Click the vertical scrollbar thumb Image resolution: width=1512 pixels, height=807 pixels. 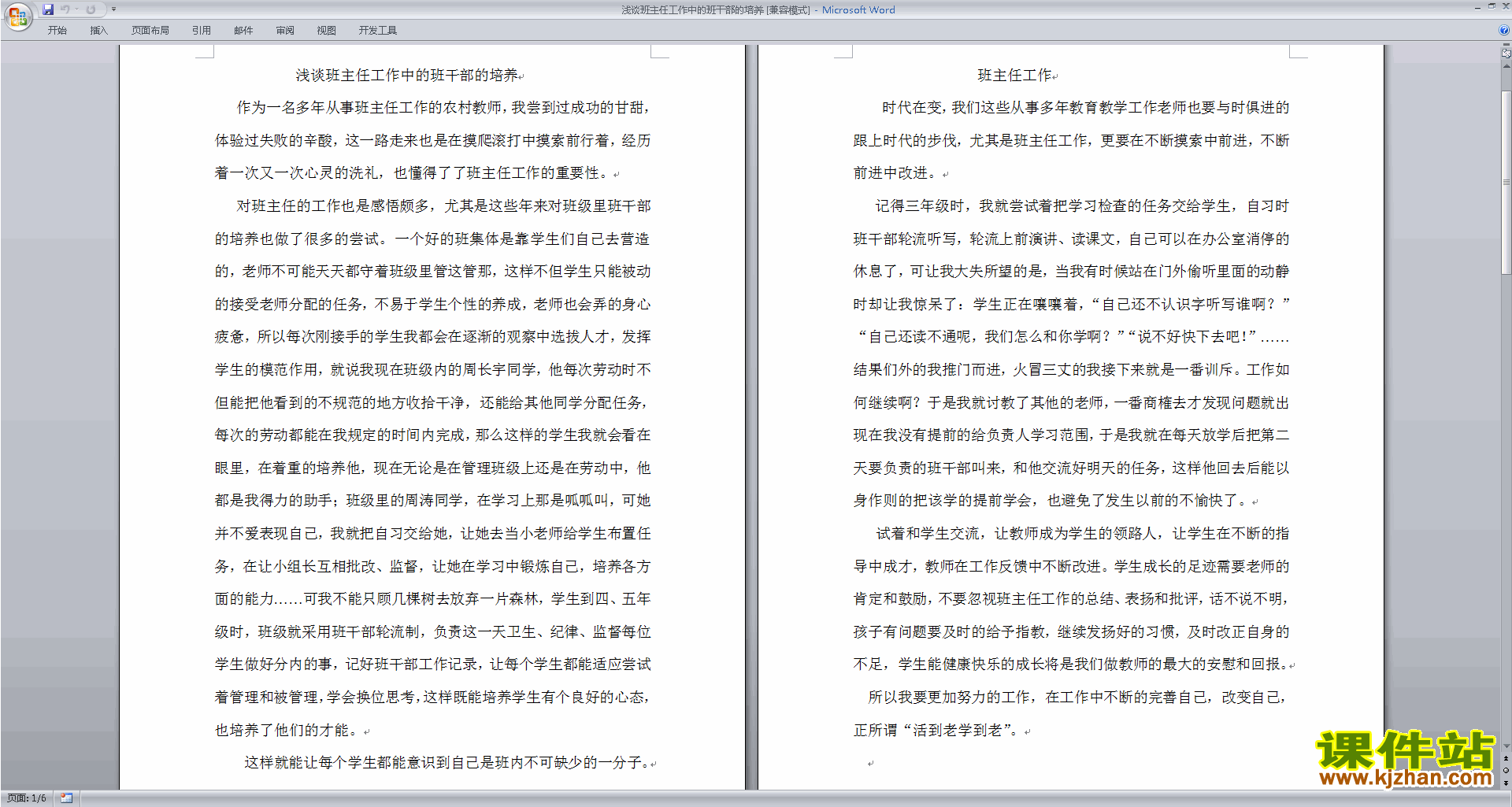click(x=1506, y=183)
